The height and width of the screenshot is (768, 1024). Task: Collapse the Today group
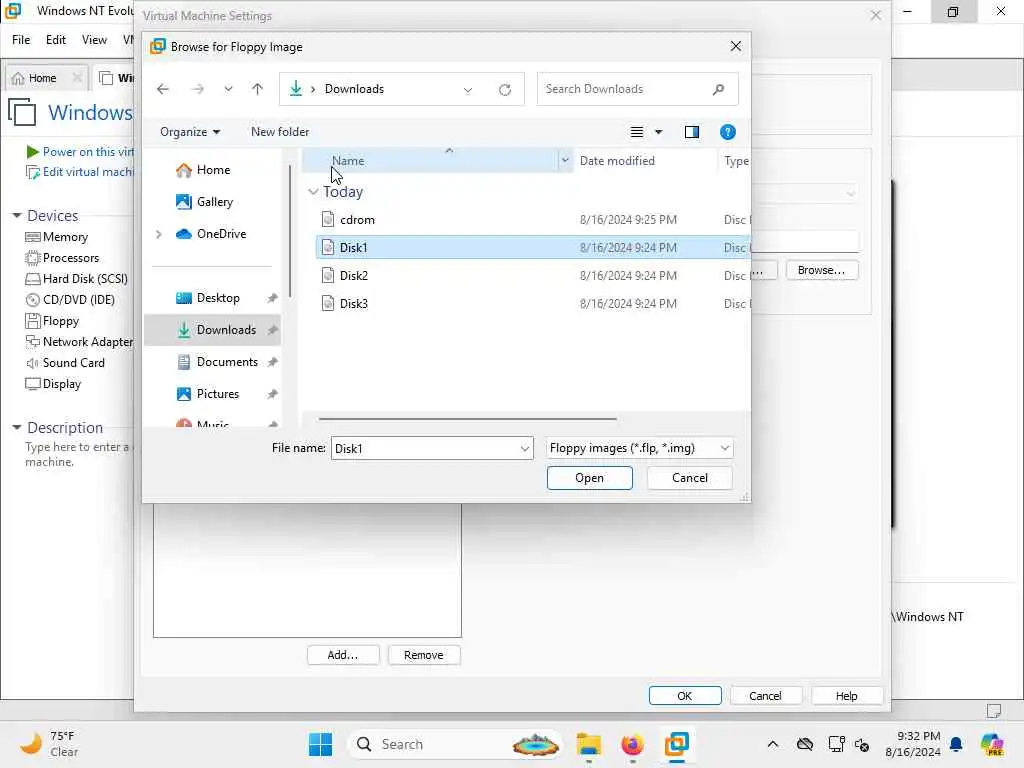click(313, 192)
